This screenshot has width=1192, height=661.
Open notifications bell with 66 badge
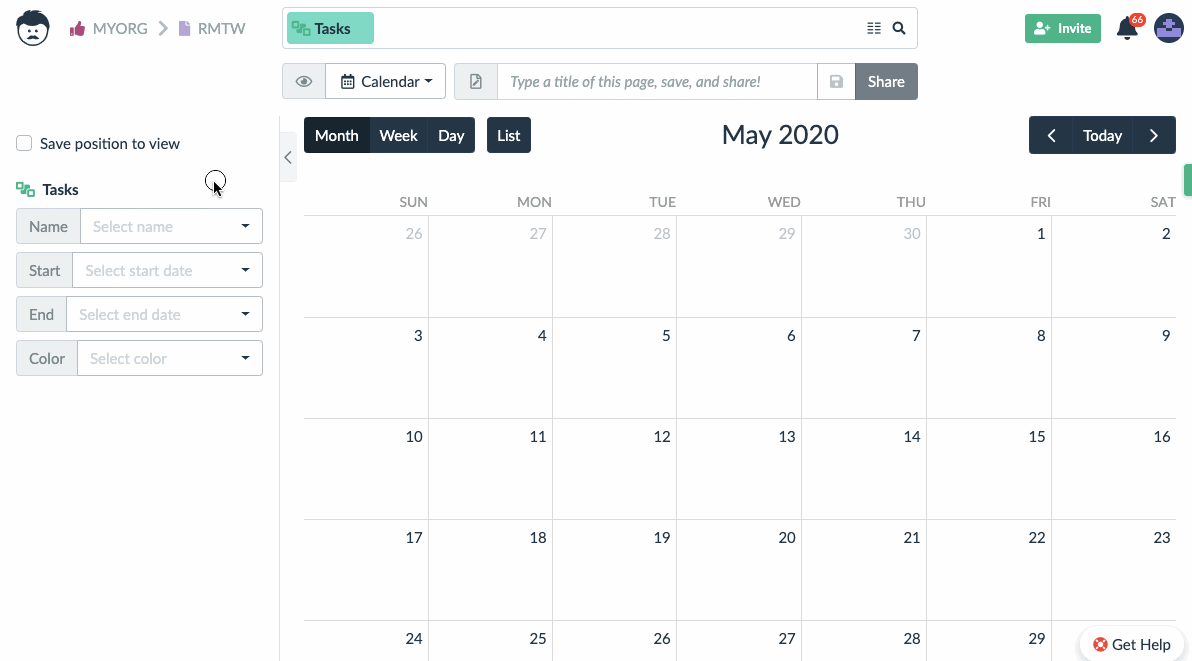1128,28
